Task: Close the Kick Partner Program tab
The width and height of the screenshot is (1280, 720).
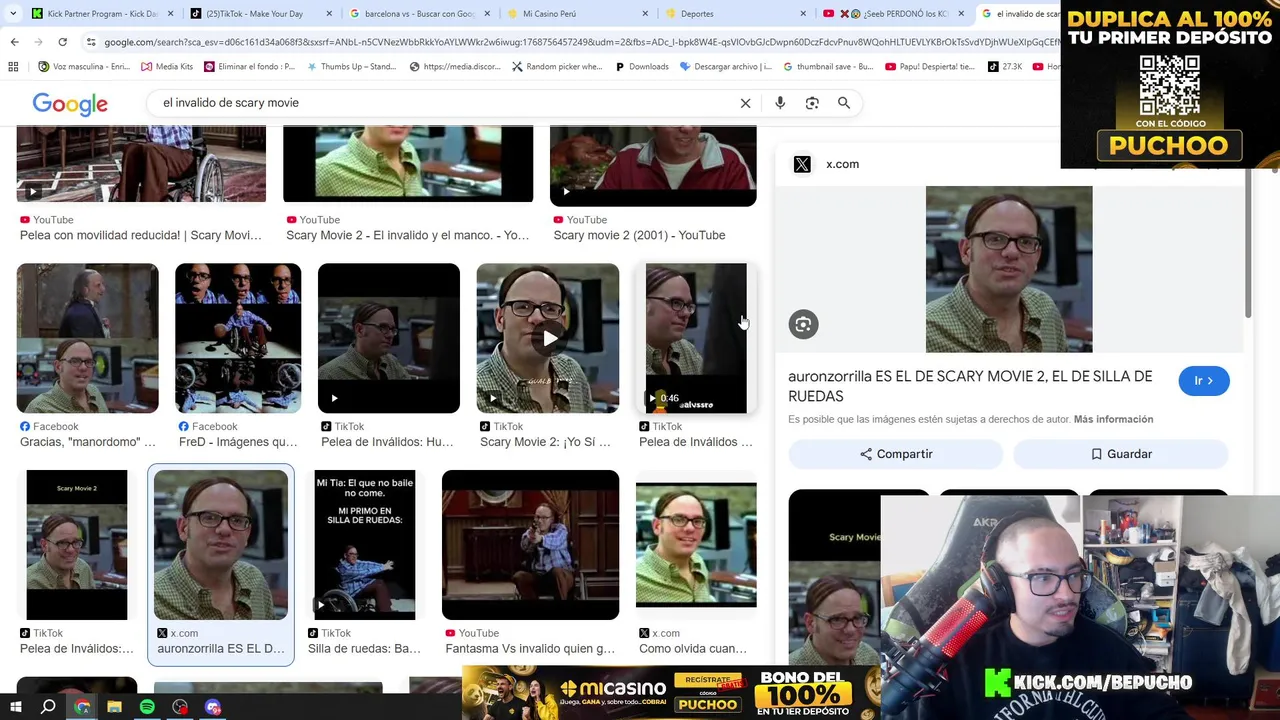Action: pos(170,14)
